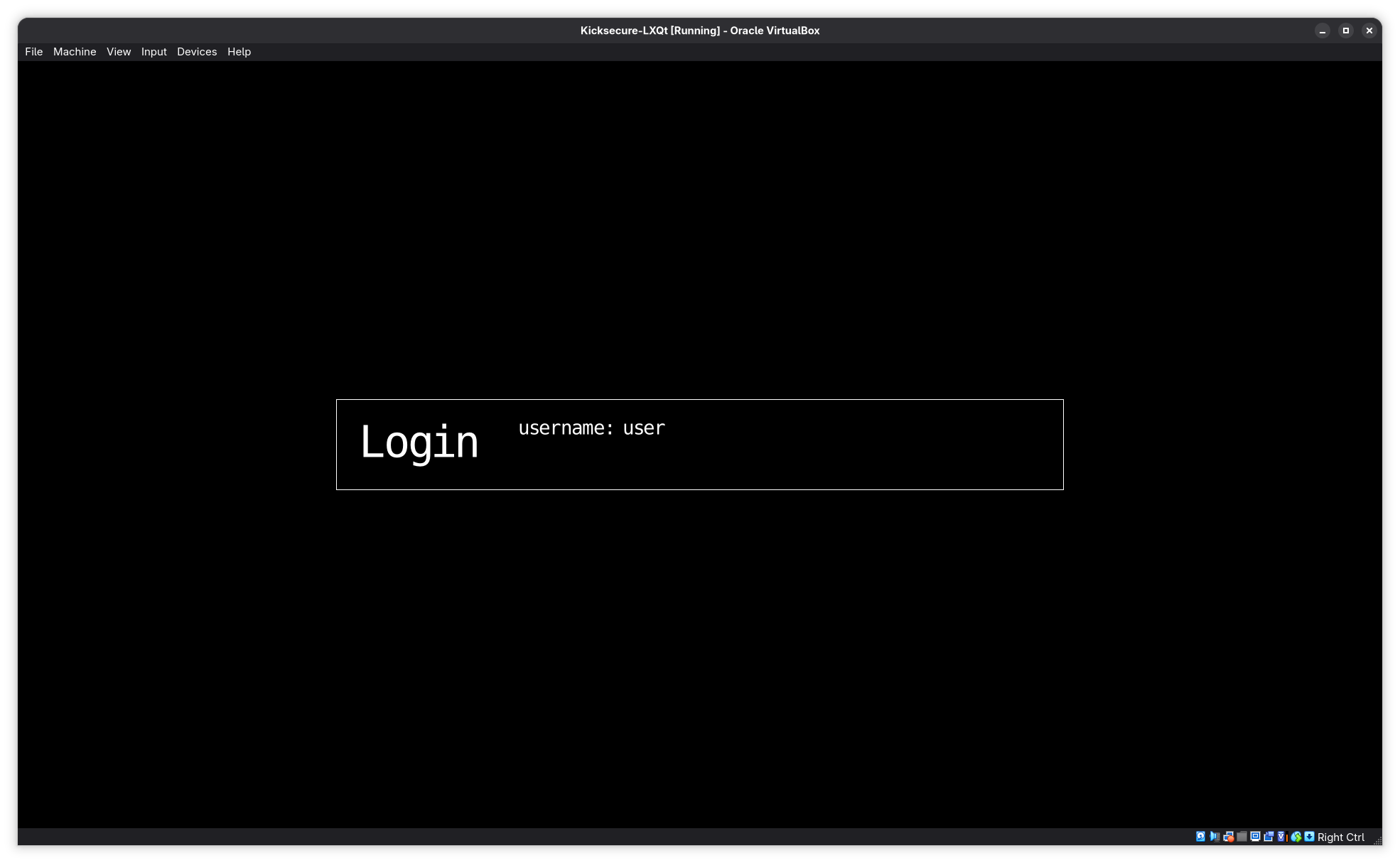Viewport: 1400px width, 863px height.
Task: Click the keyboard capture arrow icon
Action: pos(1309,837)
